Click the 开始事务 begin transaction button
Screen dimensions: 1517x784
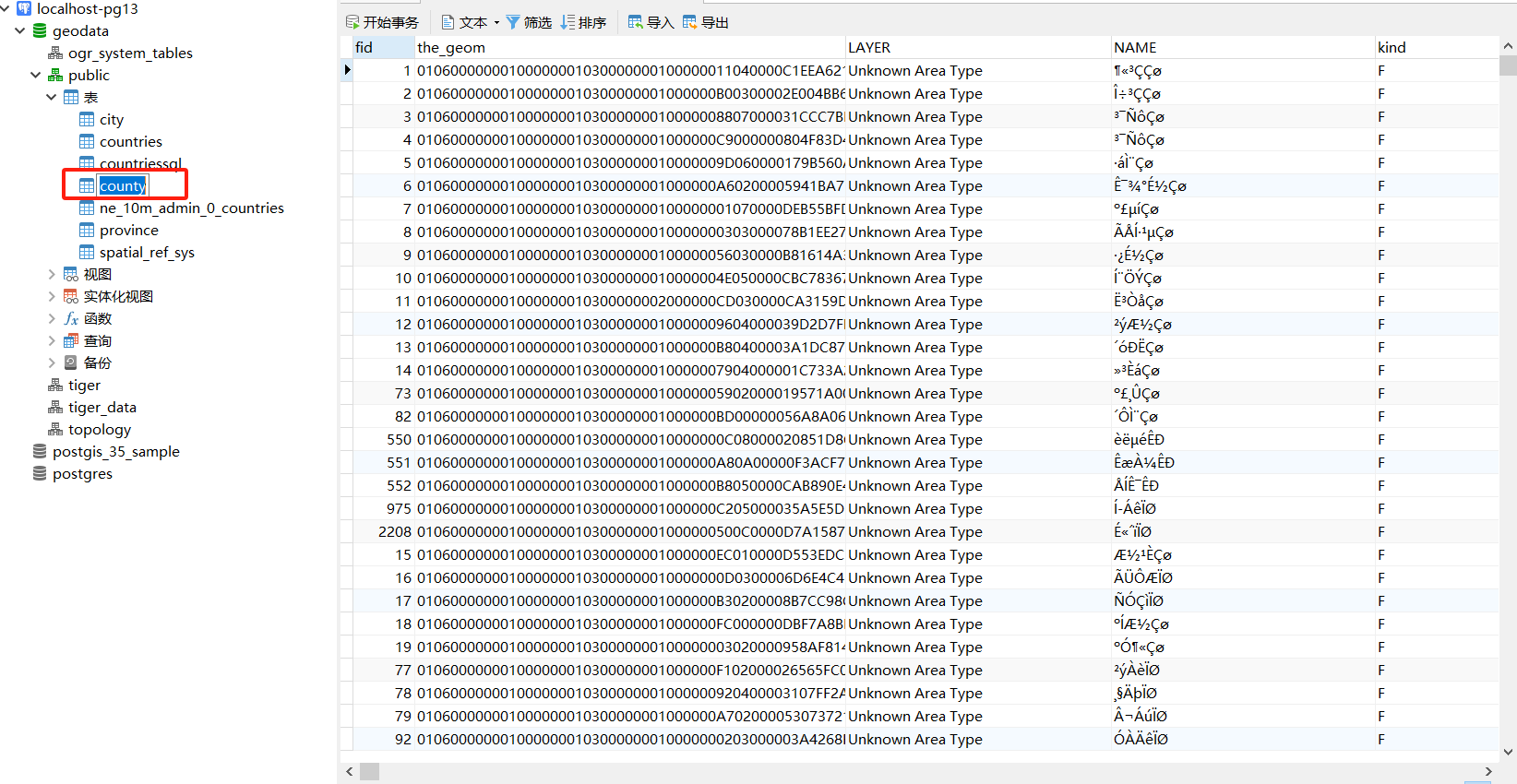tap(382, 22)
